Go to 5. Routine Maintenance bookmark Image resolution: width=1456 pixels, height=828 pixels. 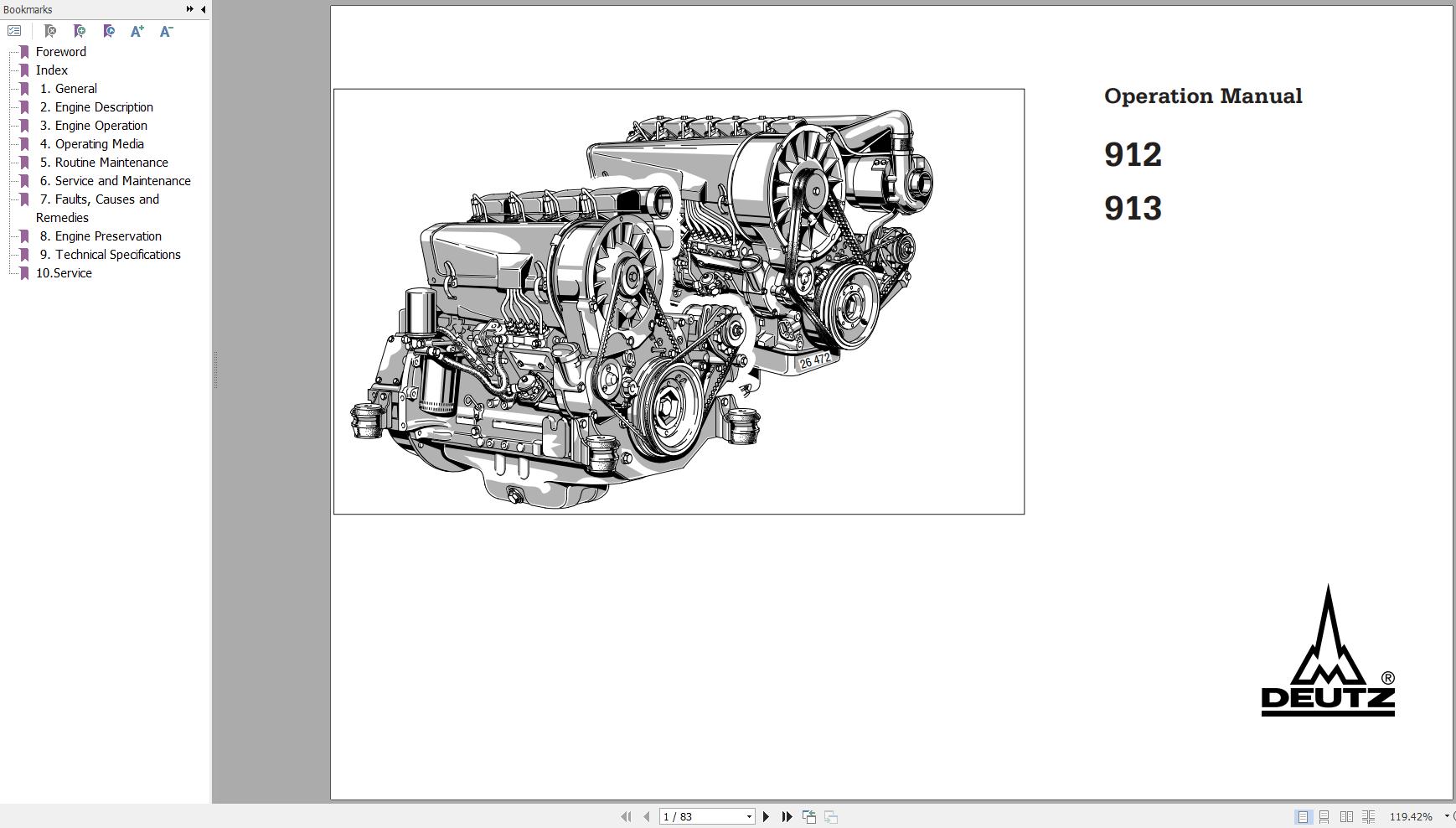(111, 163)
